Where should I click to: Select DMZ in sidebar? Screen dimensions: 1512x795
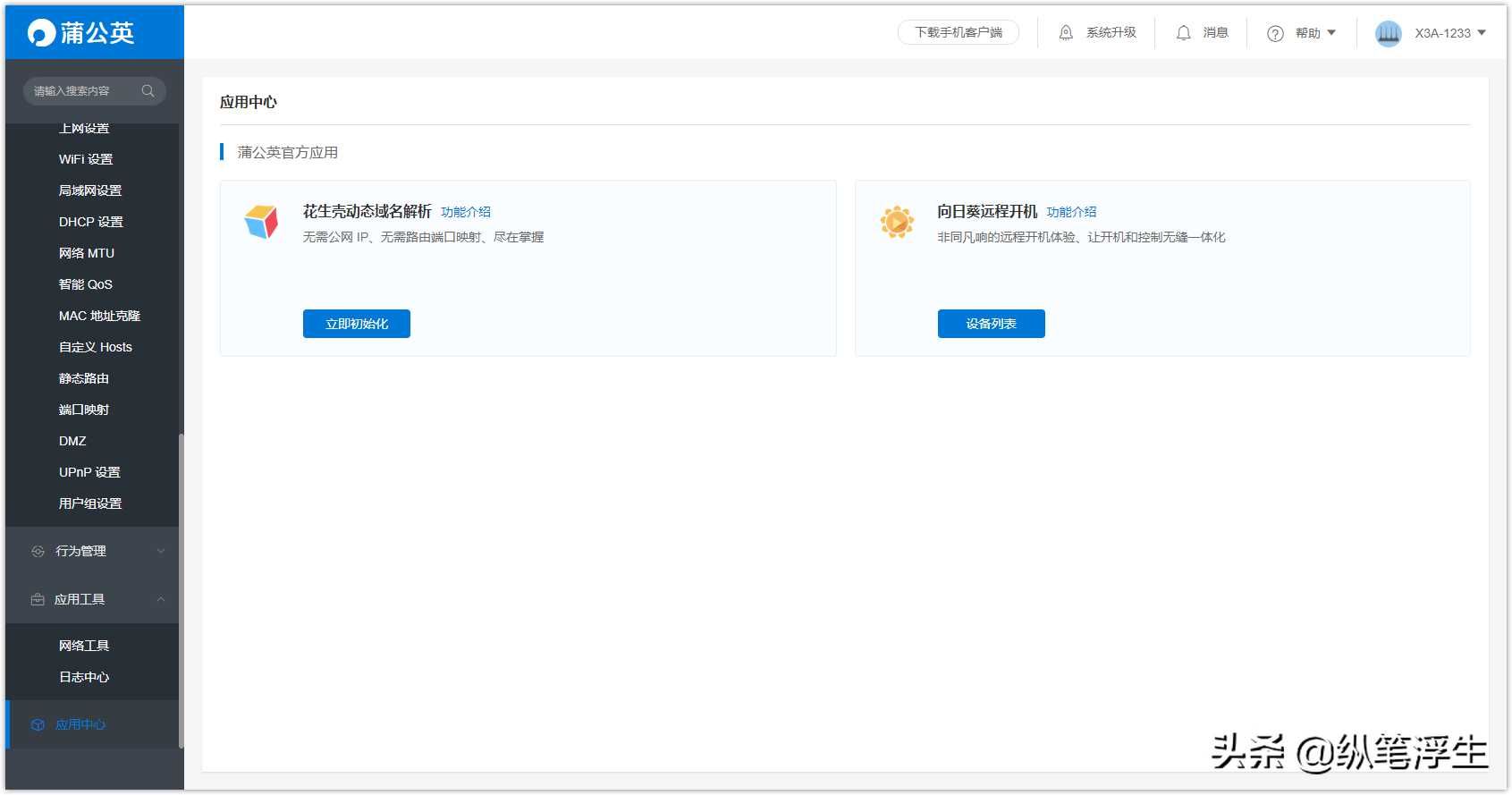(72, 441)
